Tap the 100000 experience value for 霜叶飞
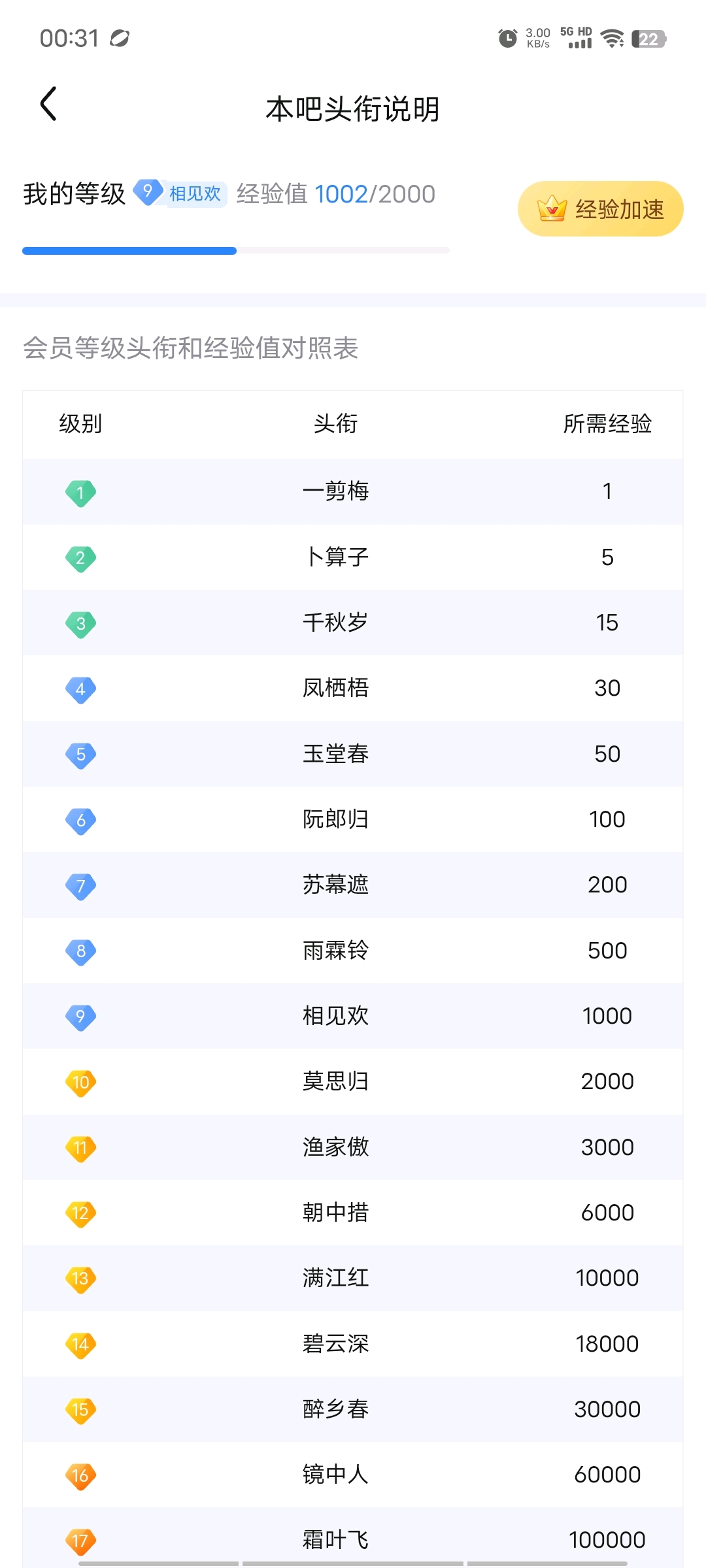Viewport: 706px width, 1568px height. (607, 1541)
